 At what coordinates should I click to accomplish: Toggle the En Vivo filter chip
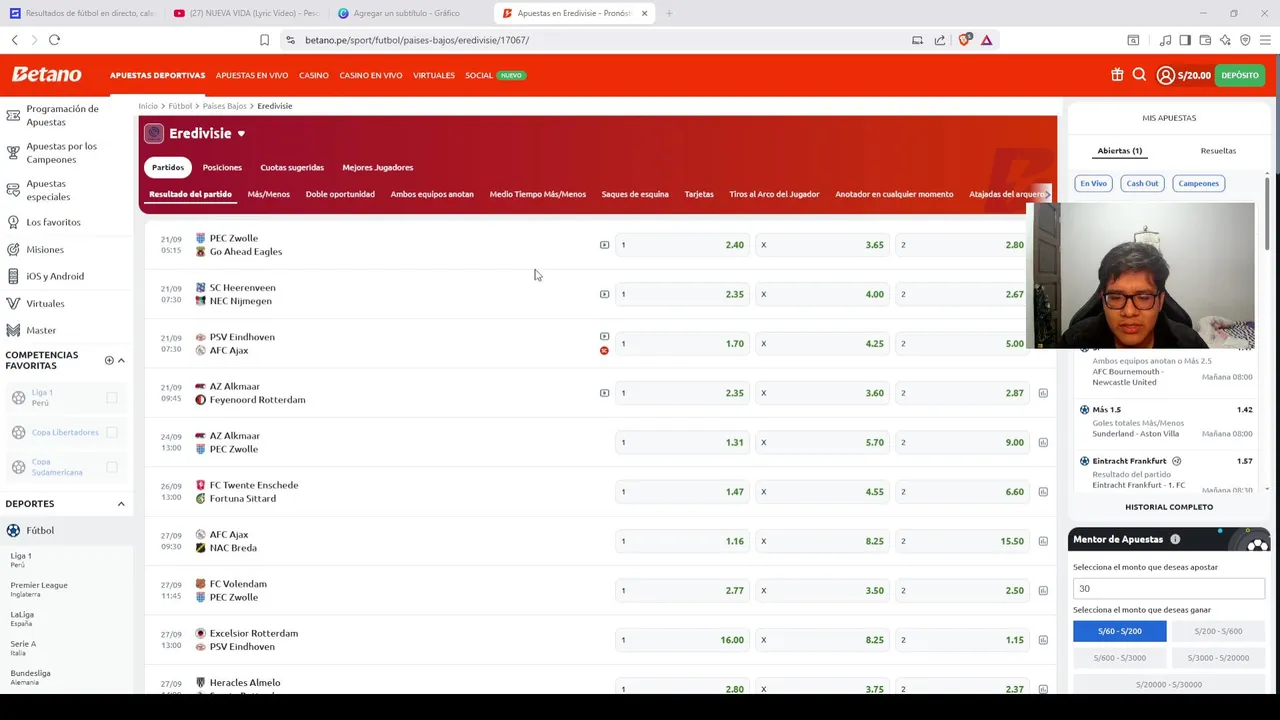point(1093,183)
